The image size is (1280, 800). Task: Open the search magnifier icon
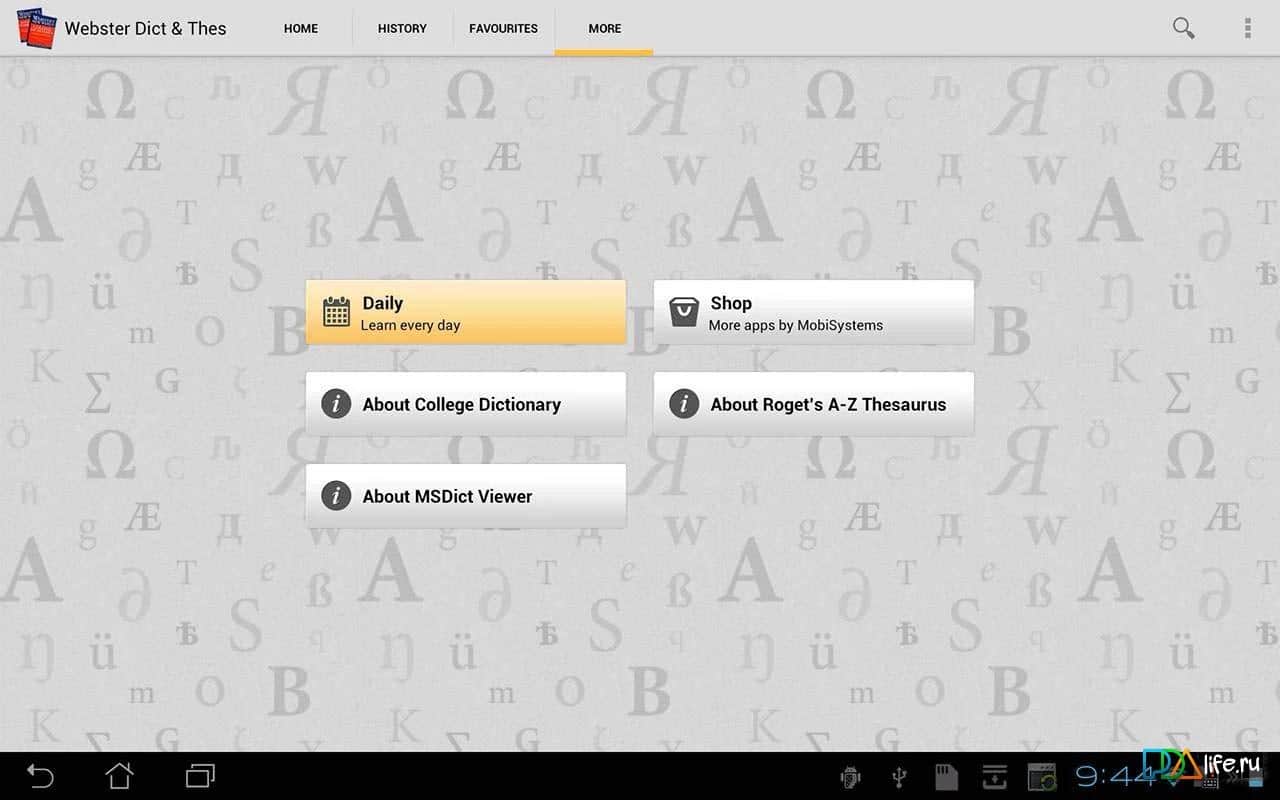coord(1183,28)
